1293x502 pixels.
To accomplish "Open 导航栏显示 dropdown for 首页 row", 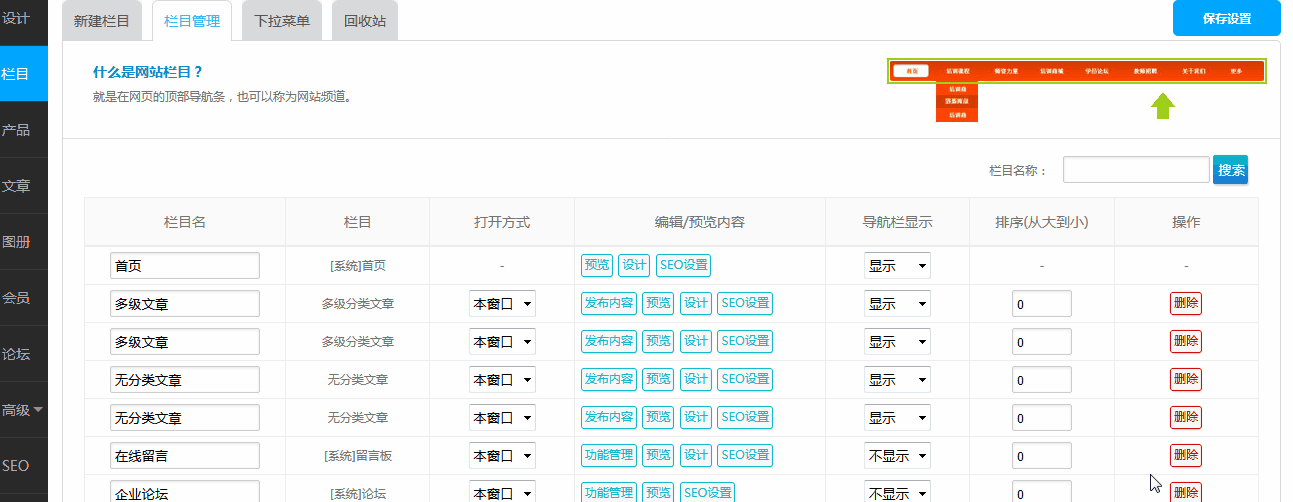I will coord(897,266).
